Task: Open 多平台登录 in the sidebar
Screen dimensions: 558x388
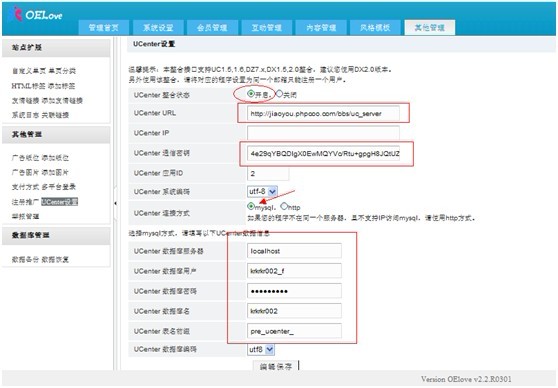Action: [x=59, y=187]
